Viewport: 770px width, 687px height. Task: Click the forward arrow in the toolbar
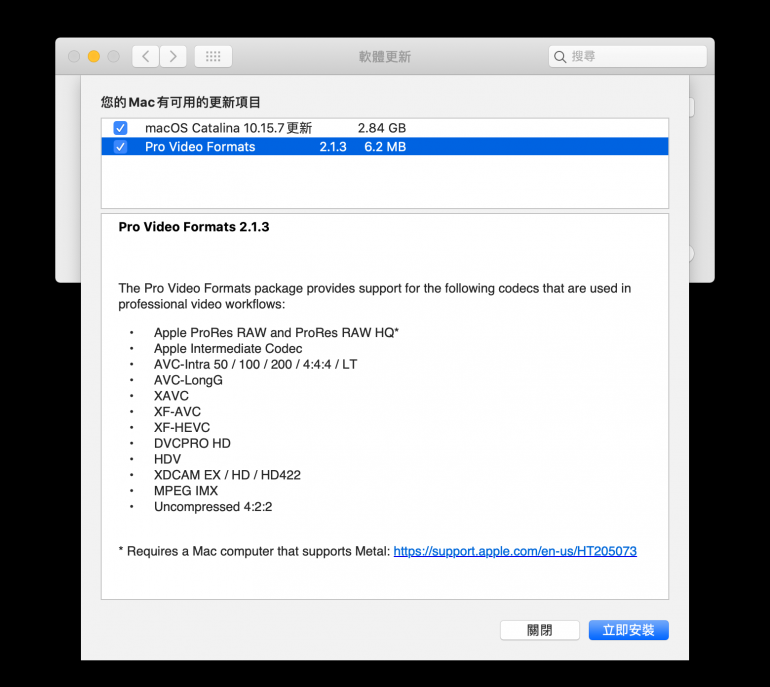point(173,57)
